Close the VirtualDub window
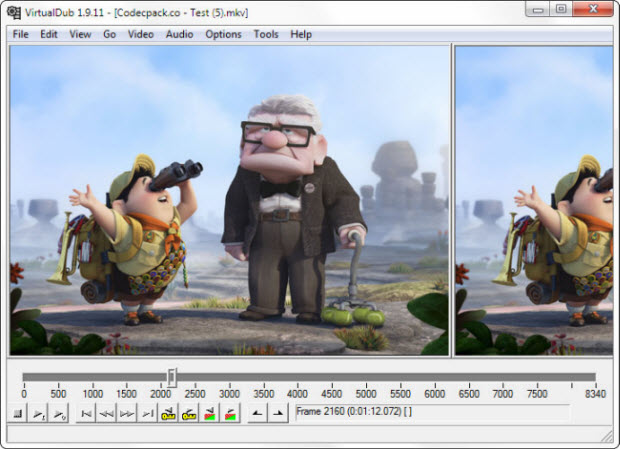 (x=593, y=9)
